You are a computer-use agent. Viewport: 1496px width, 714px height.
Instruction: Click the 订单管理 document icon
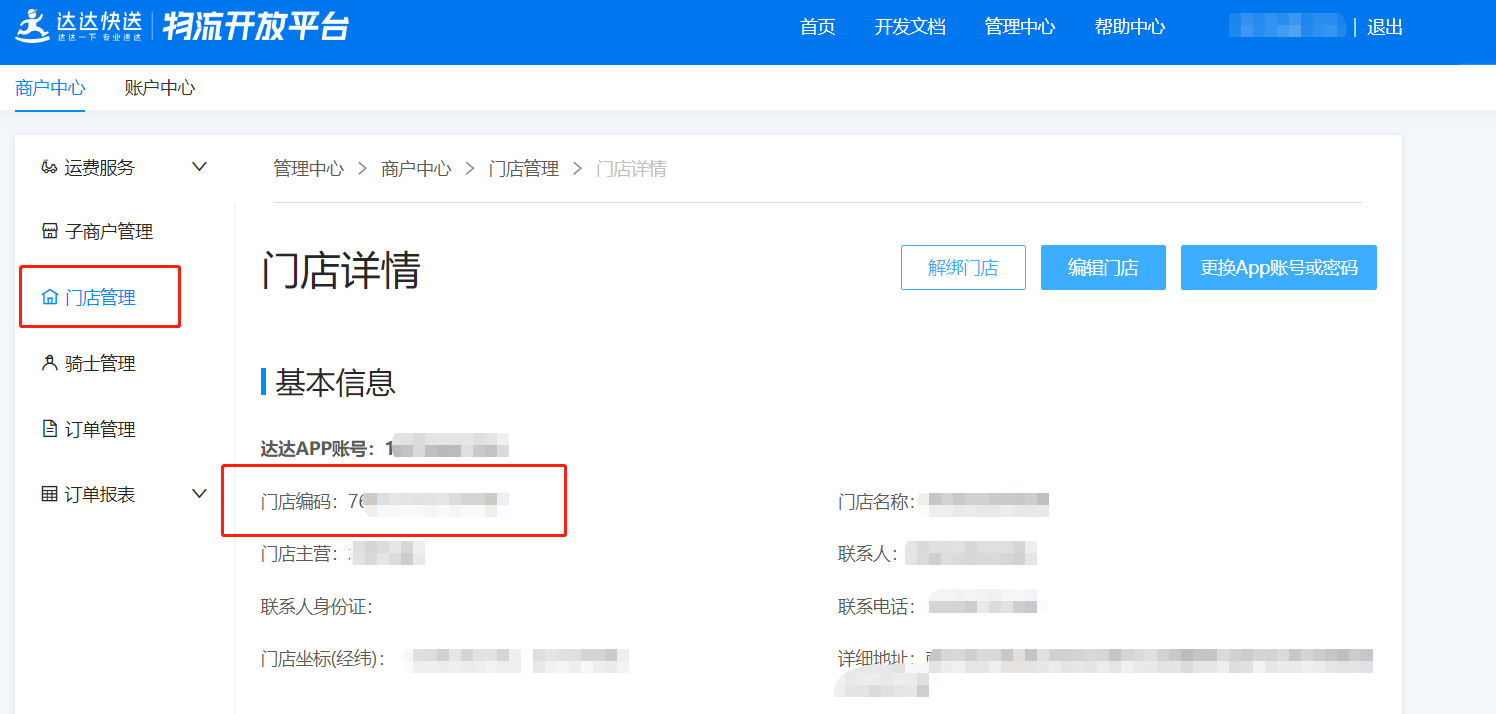[x=49, y=429]
